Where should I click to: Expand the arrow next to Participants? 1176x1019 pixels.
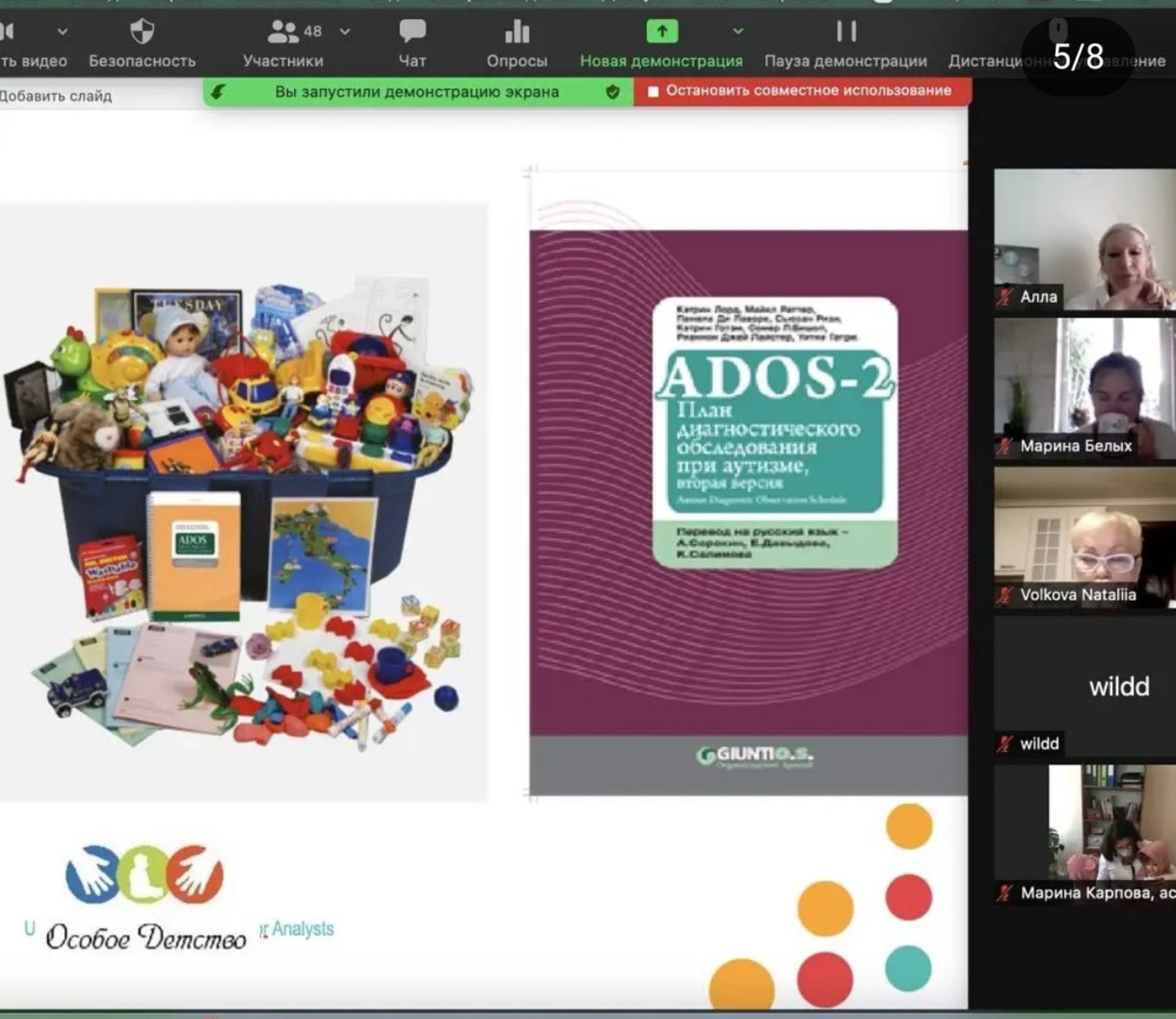tap(345, 32)
